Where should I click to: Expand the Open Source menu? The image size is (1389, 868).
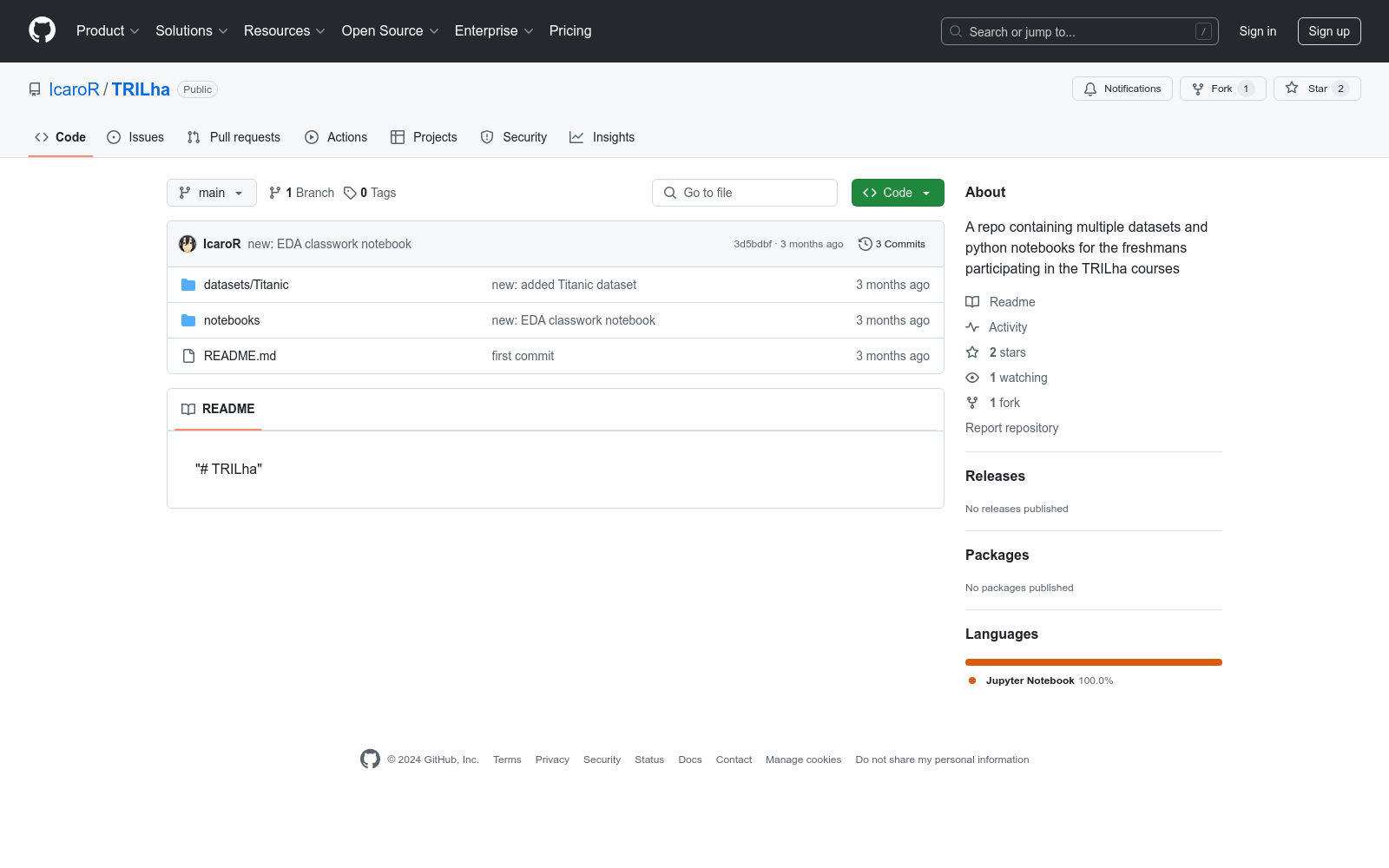pyautogui.click(x=391, y=31)
